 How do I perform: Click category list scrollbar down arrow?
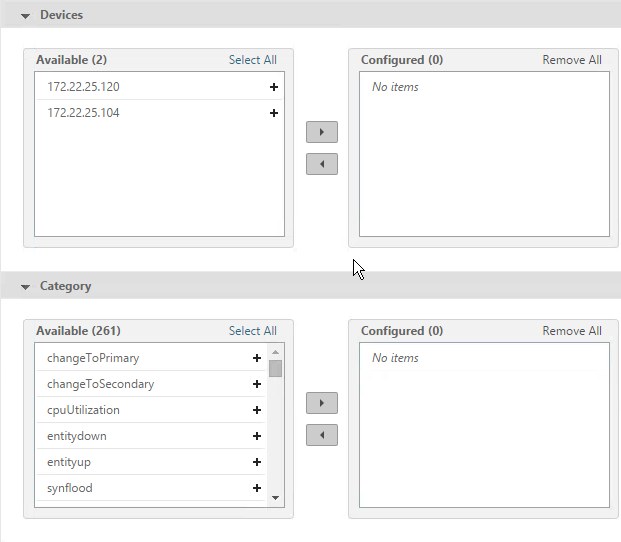pos(276,498)
